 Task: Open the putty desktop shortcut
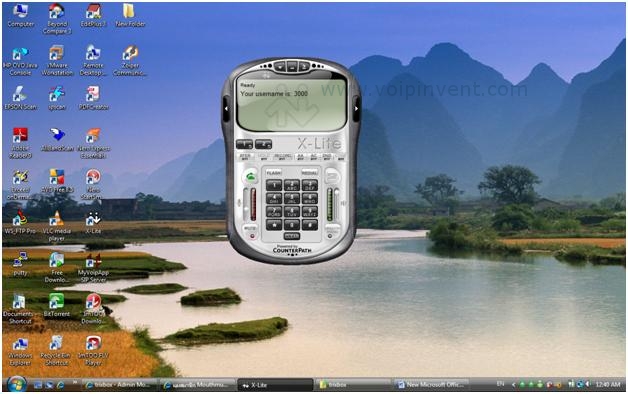[20, 264]
